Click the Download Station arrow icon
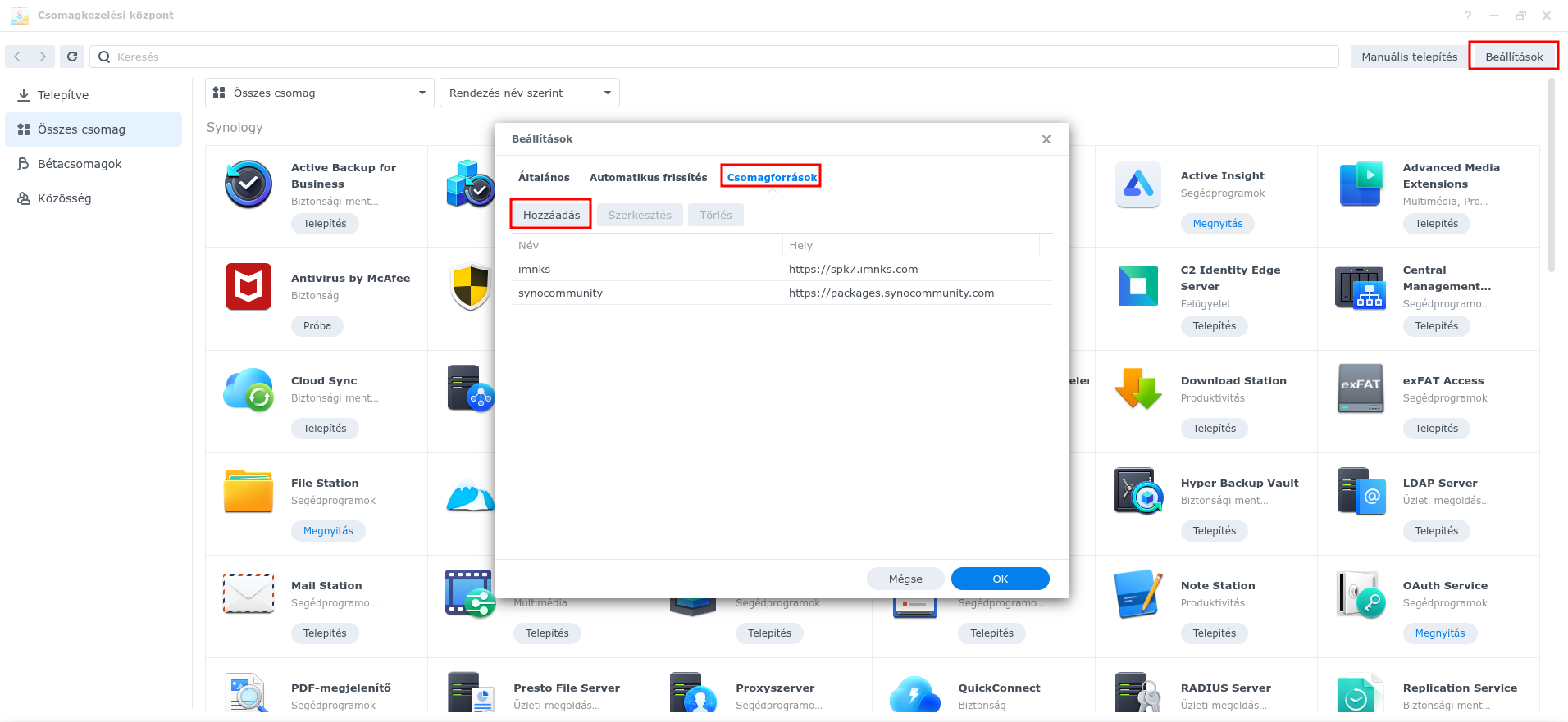This screenshot has height=722, width=1568. coord(1138,389)
